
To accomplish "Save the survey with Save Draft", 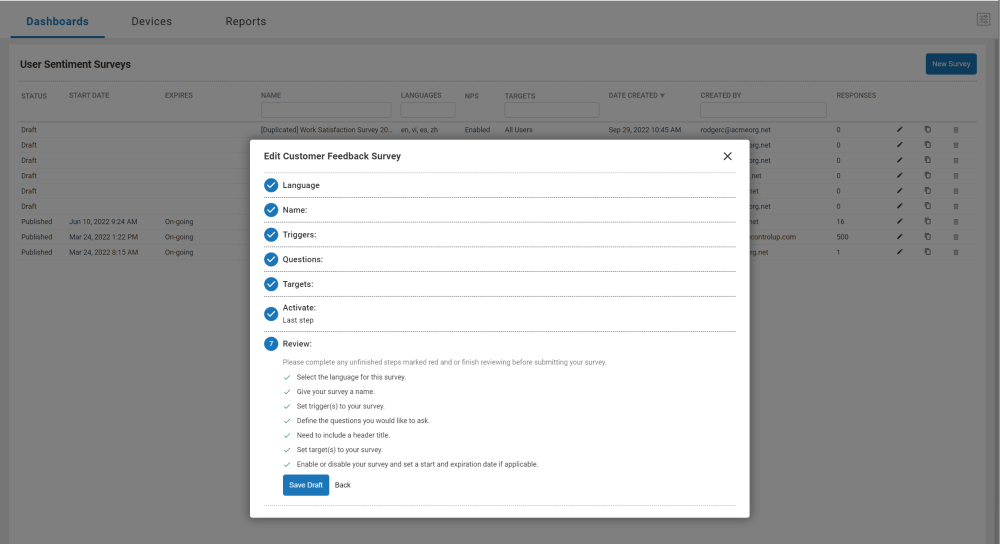I will click(305, 485).
